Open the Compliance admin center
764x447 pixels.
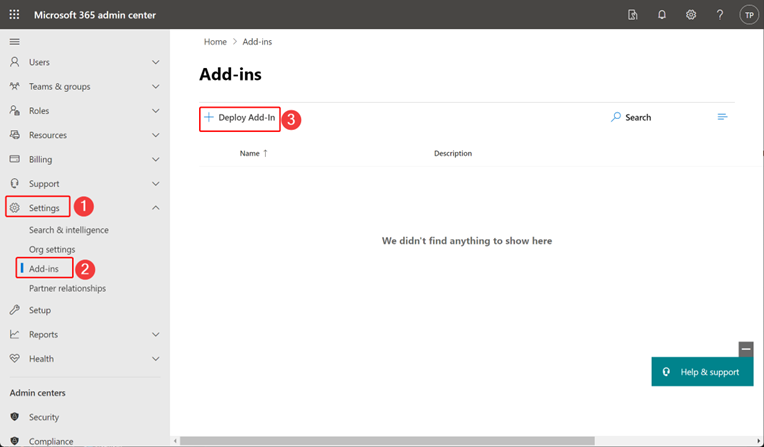coord(51,441)
